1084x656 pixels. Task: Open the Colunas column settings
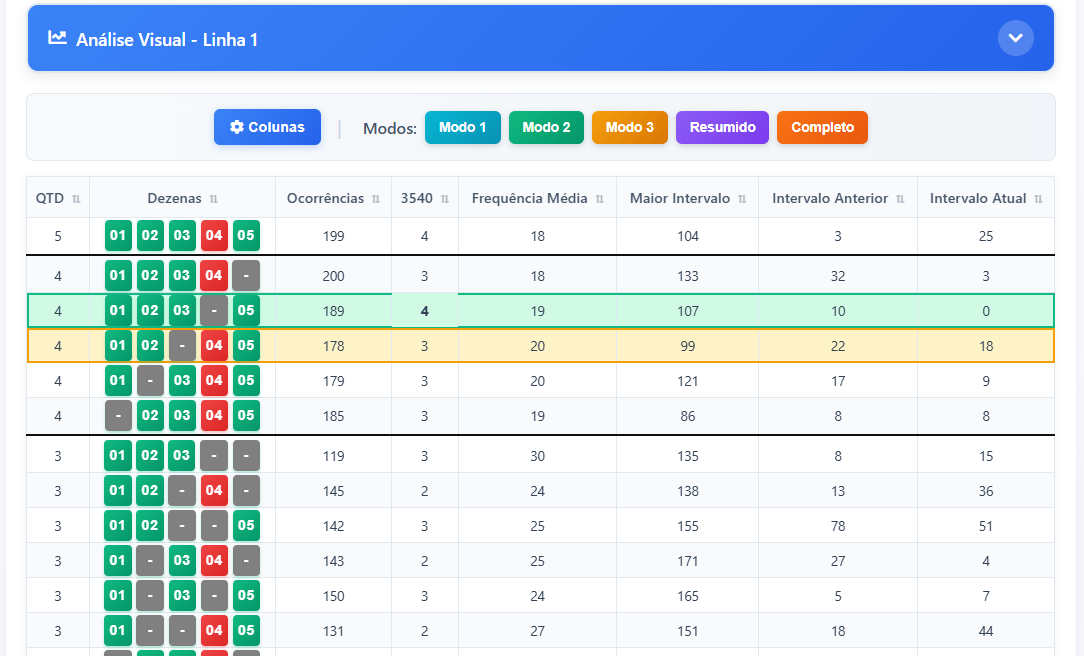(267, 127)
